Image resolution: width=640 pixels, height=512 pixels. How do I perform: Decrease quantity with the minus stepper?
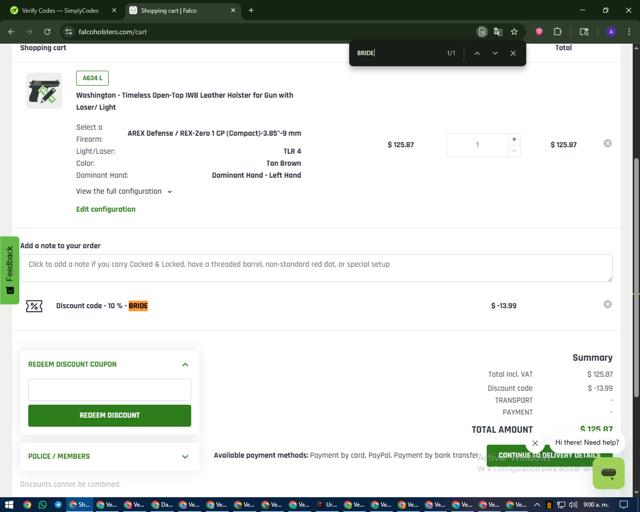pos(514,151)
